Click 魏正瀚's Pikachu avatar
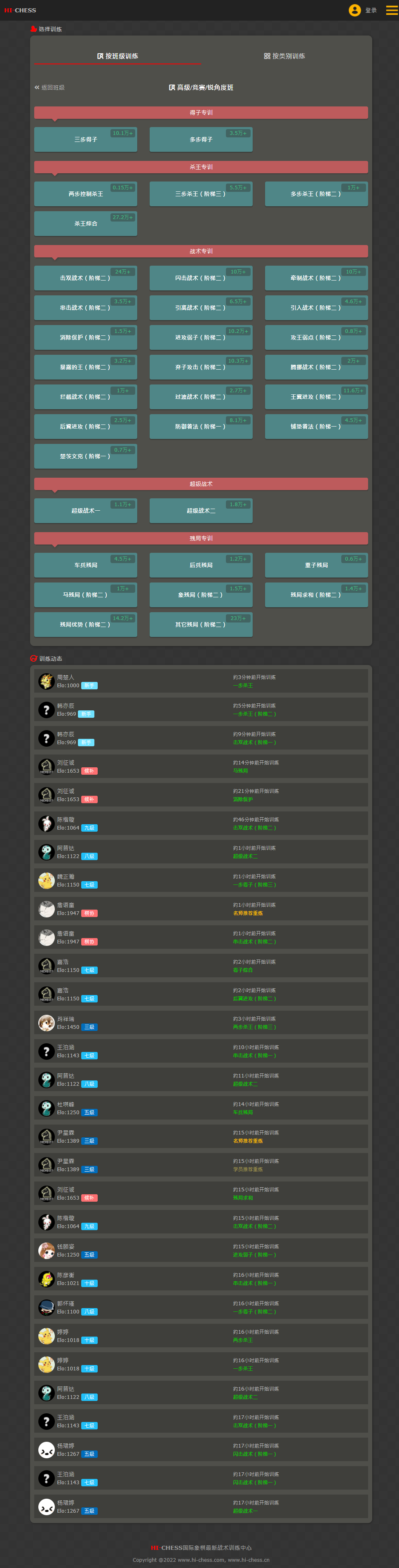This screenshot has width=399, height=1568. click(x=46, y=880)
